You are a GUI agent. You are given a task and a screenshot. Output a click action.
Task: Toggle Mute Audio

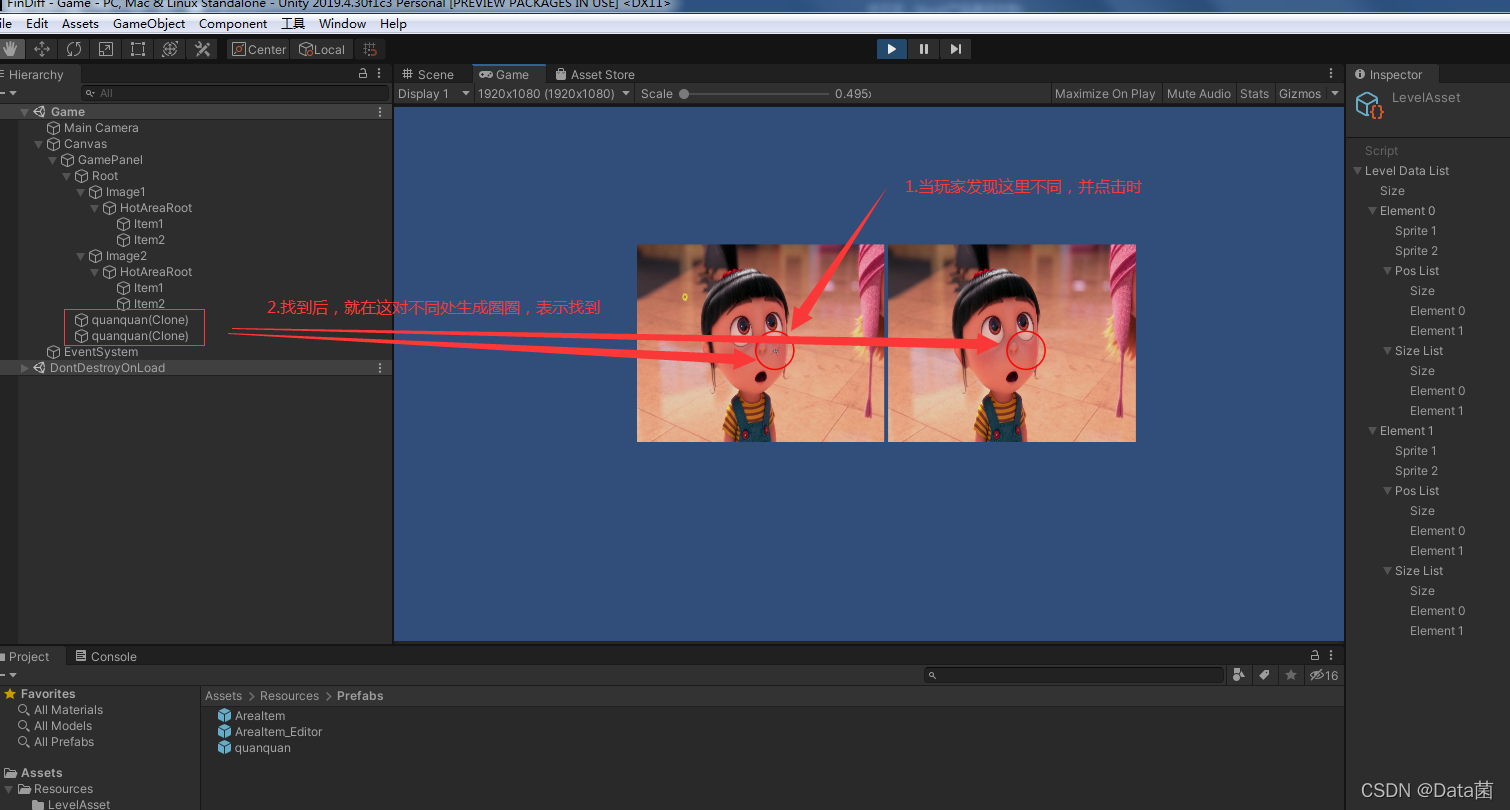pos(1198,93)
